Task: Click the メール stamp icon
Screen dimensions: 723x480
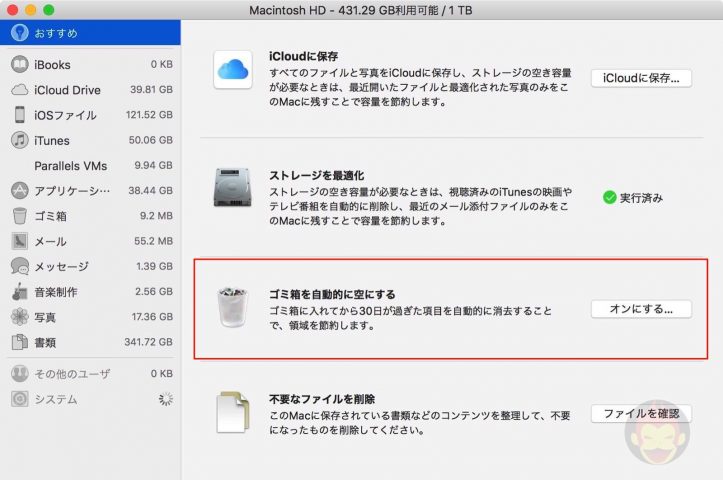Action: pos(19,241)
